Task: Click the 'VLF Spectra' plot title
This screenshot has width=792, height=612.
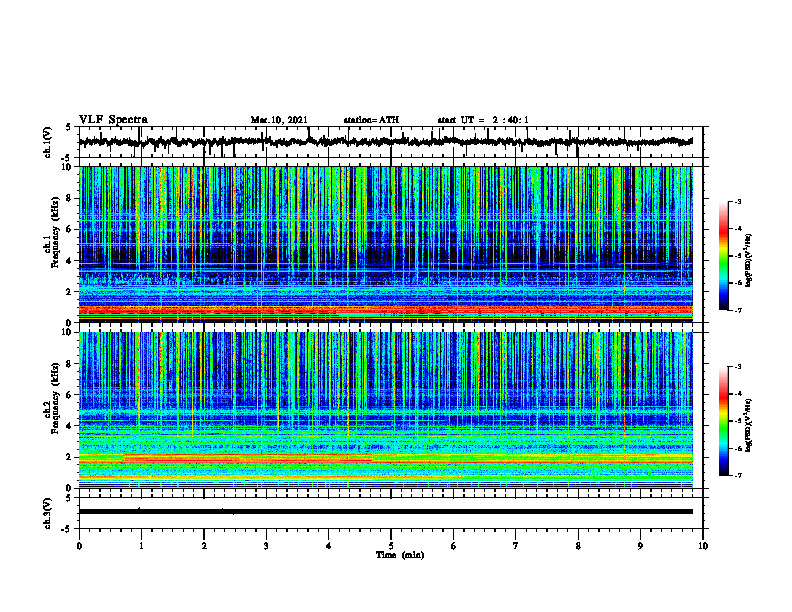Action: tap(113, 120)
